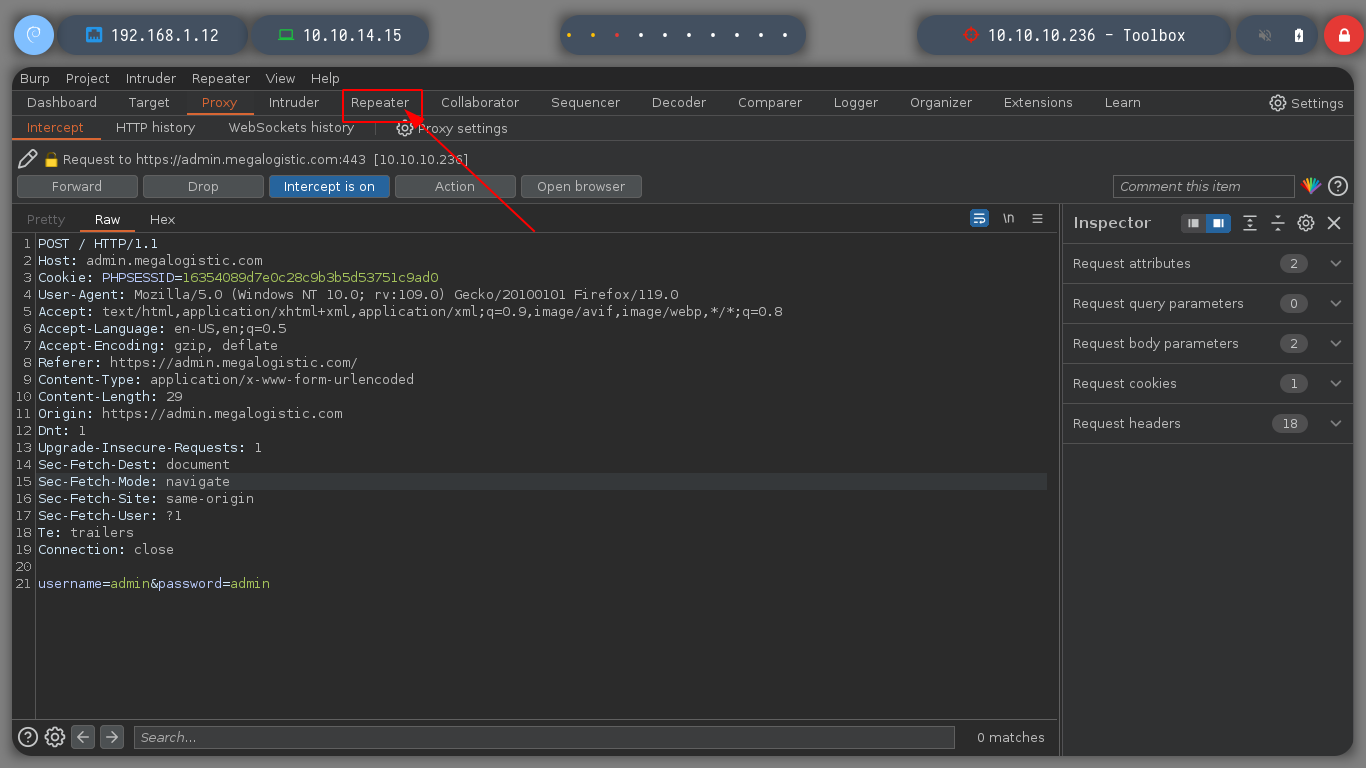
Task: Switch to the Target tab
Action: [149, 103]
